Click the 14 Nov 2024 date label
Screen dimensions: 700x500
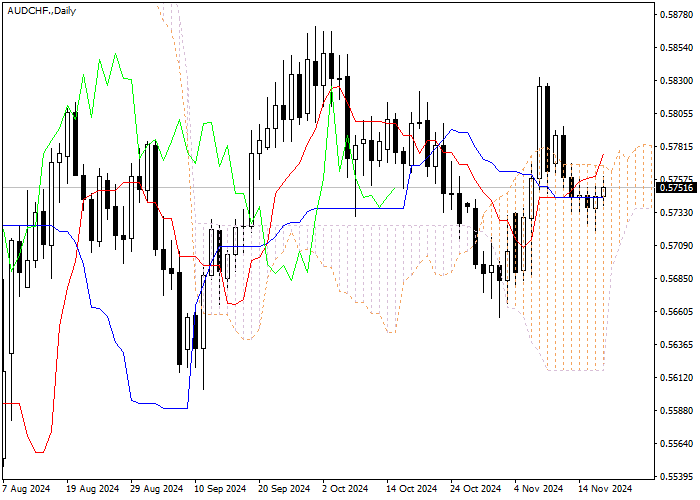[606, 489]
